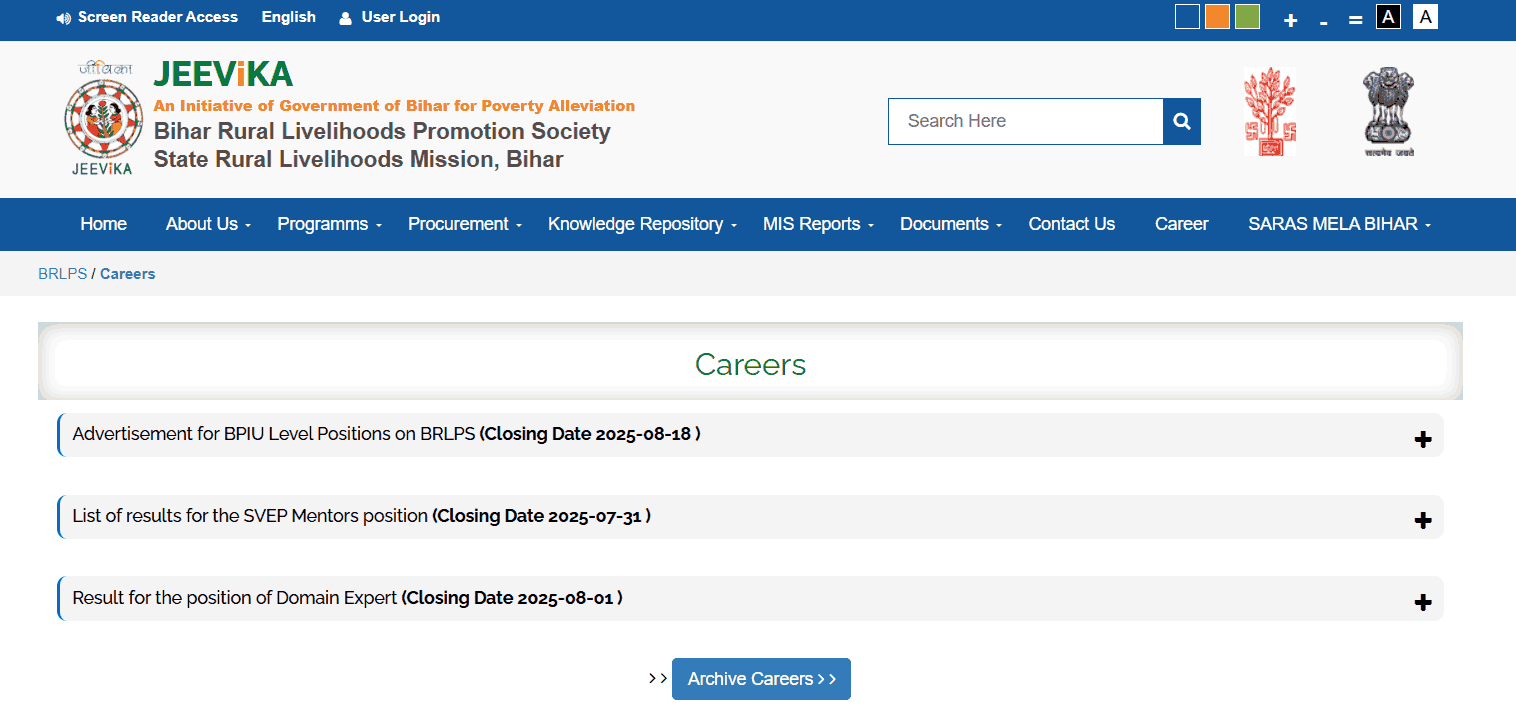Switch to normal contrast with white A toggle
The image size is (1516, 710).
click(x=1424, y=16)
